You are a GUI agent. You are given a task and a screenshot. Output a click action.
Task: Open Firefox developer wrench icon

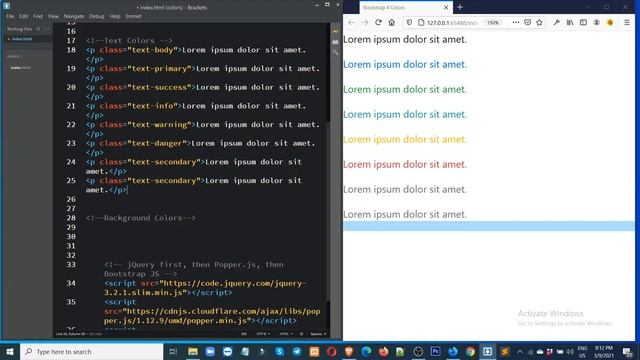coord(556,22)
